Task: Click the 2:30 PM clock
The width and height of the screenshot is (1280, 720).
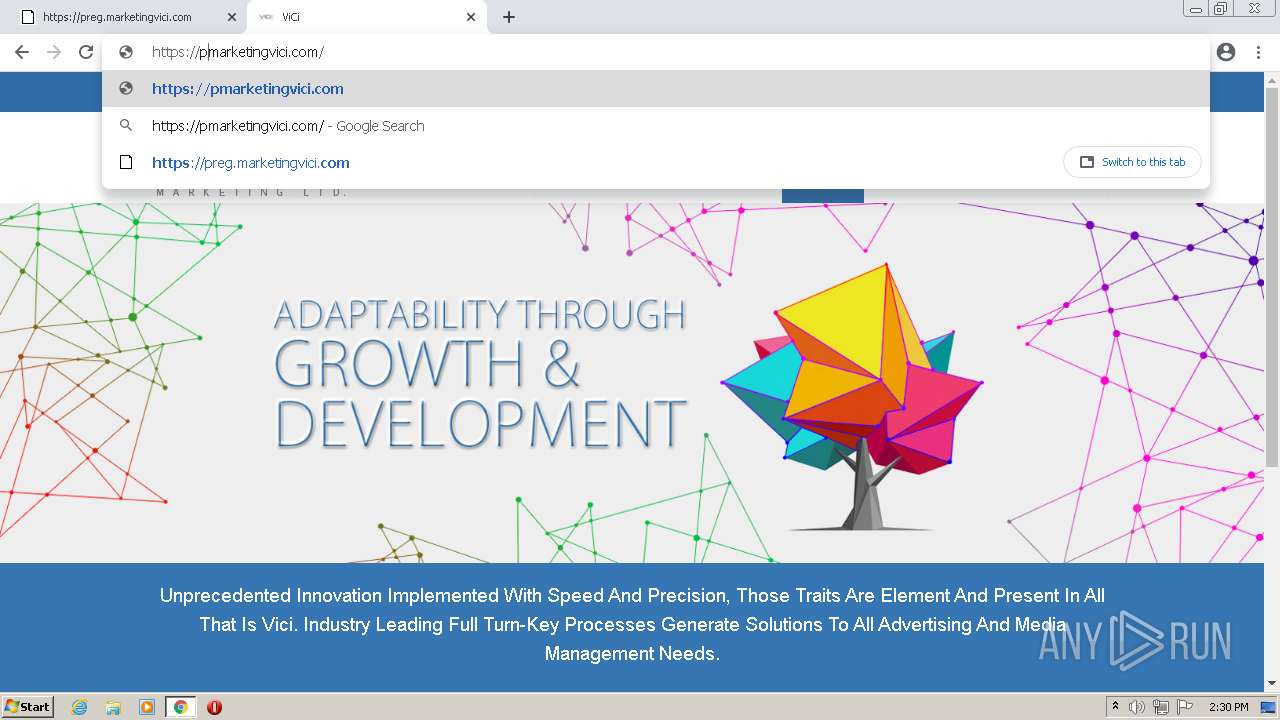Action: pos(1229,707)
